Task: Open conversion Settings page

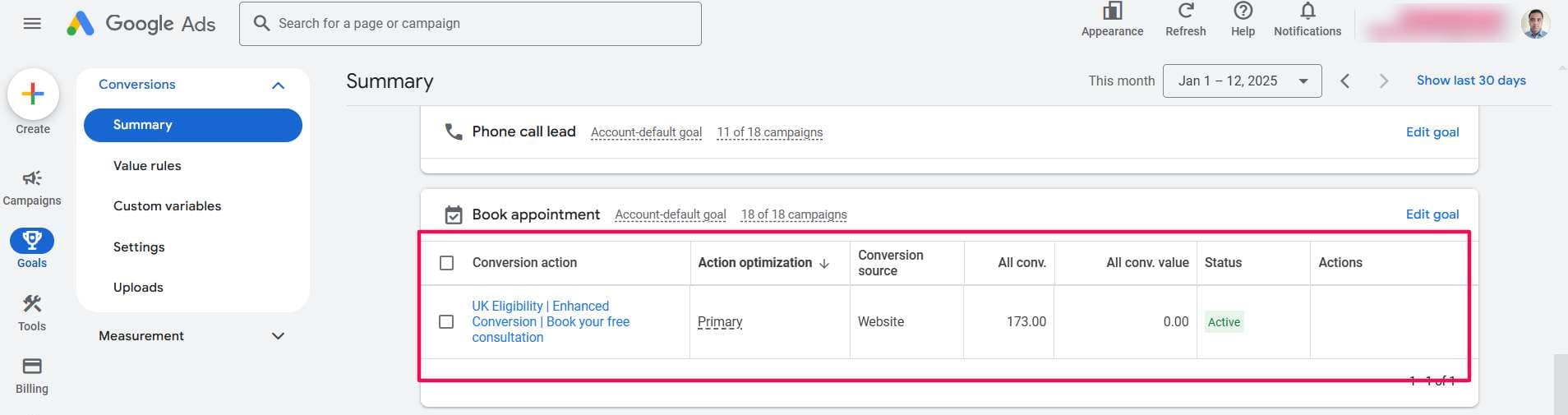Action: [139, 247]
